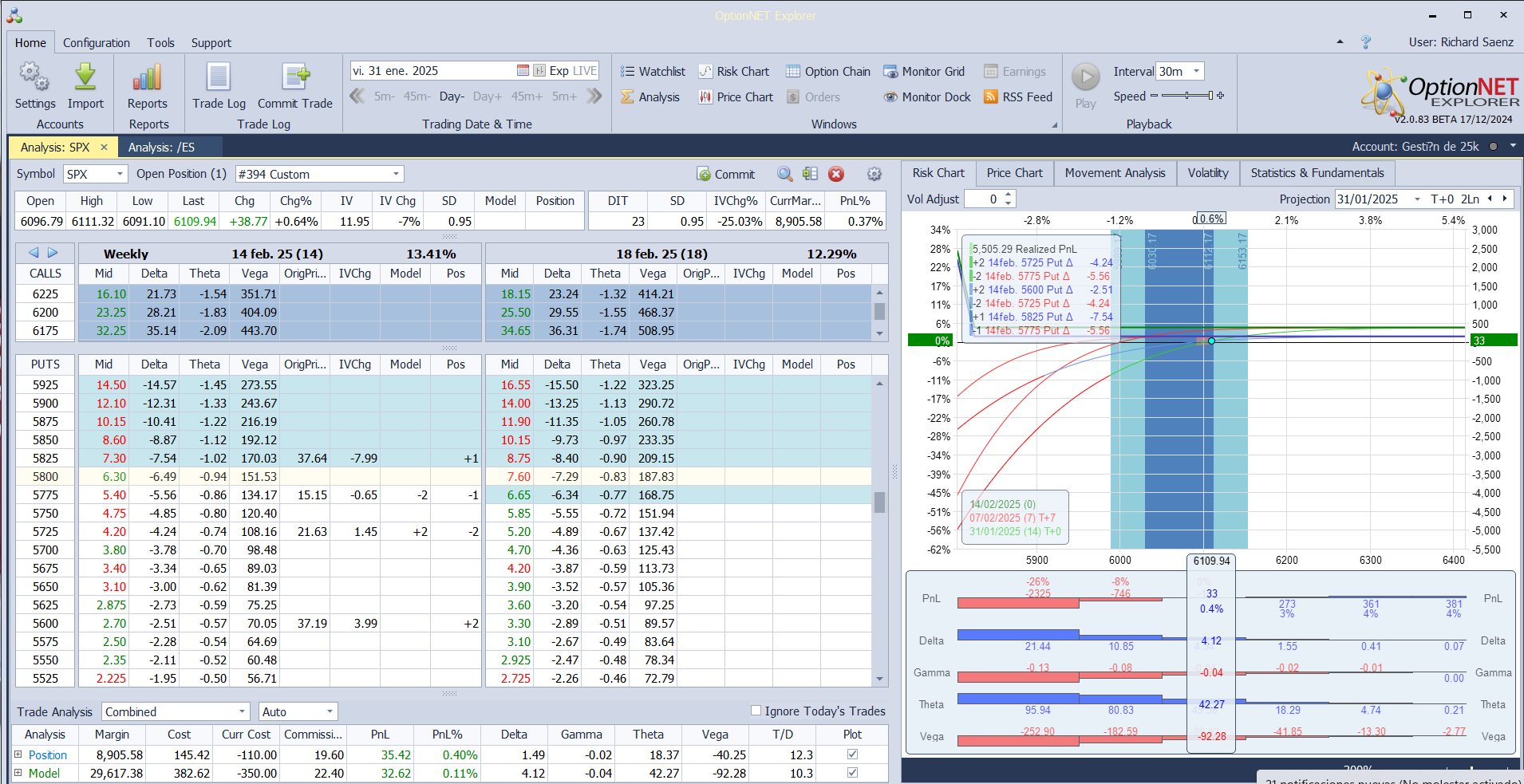Toggle LIVE trading mode

coord(585,71)
